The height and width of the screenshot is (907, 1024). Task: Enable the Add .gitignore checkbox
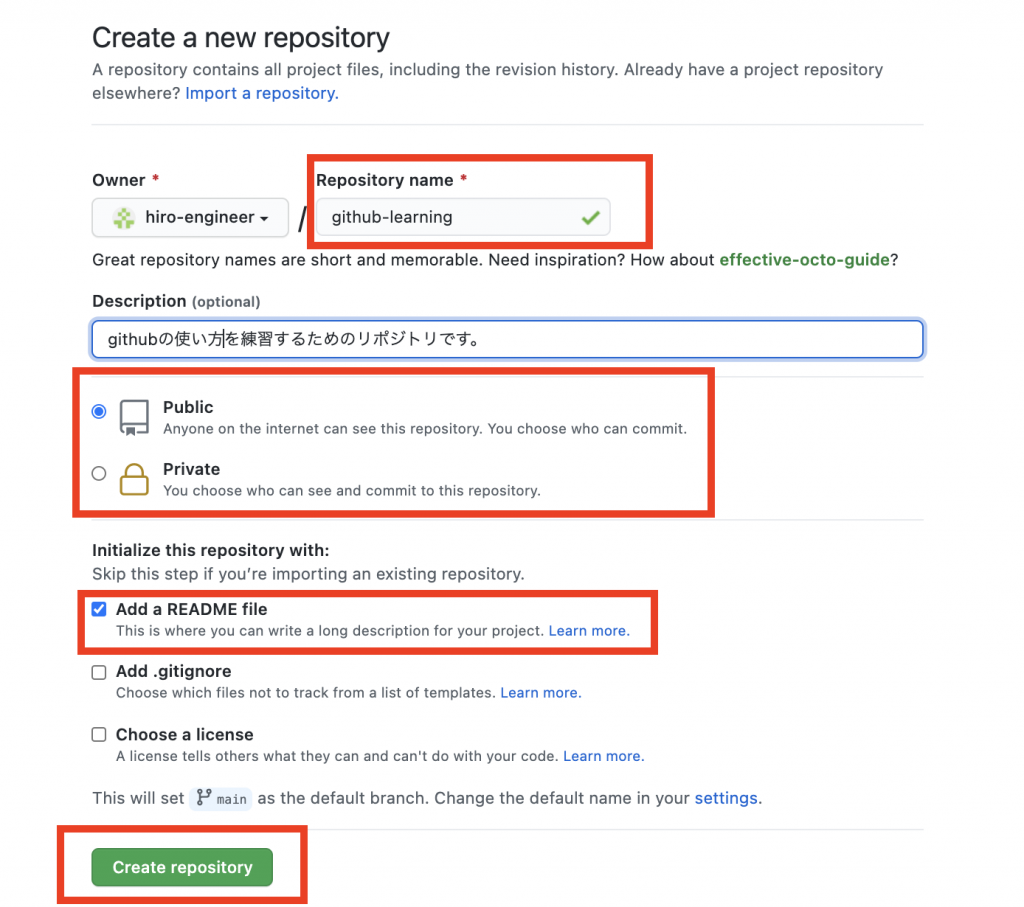click(99, 673)
